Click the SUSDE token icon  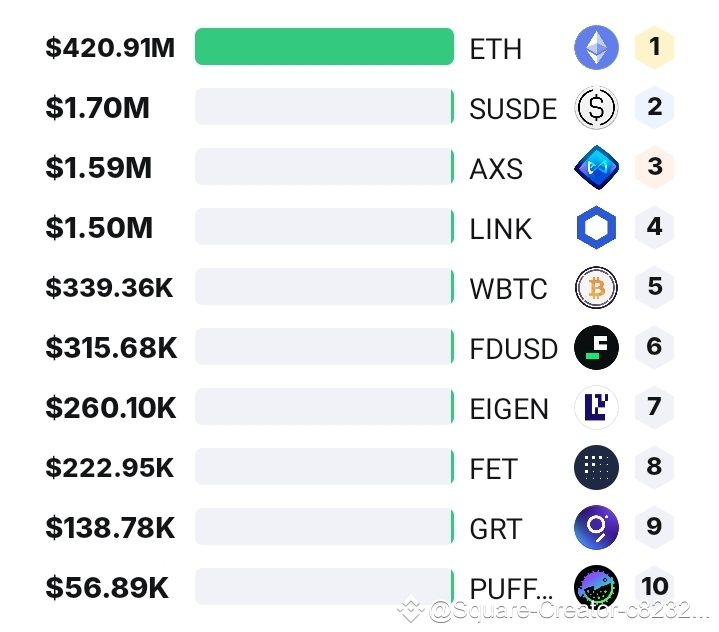[596, 108]
